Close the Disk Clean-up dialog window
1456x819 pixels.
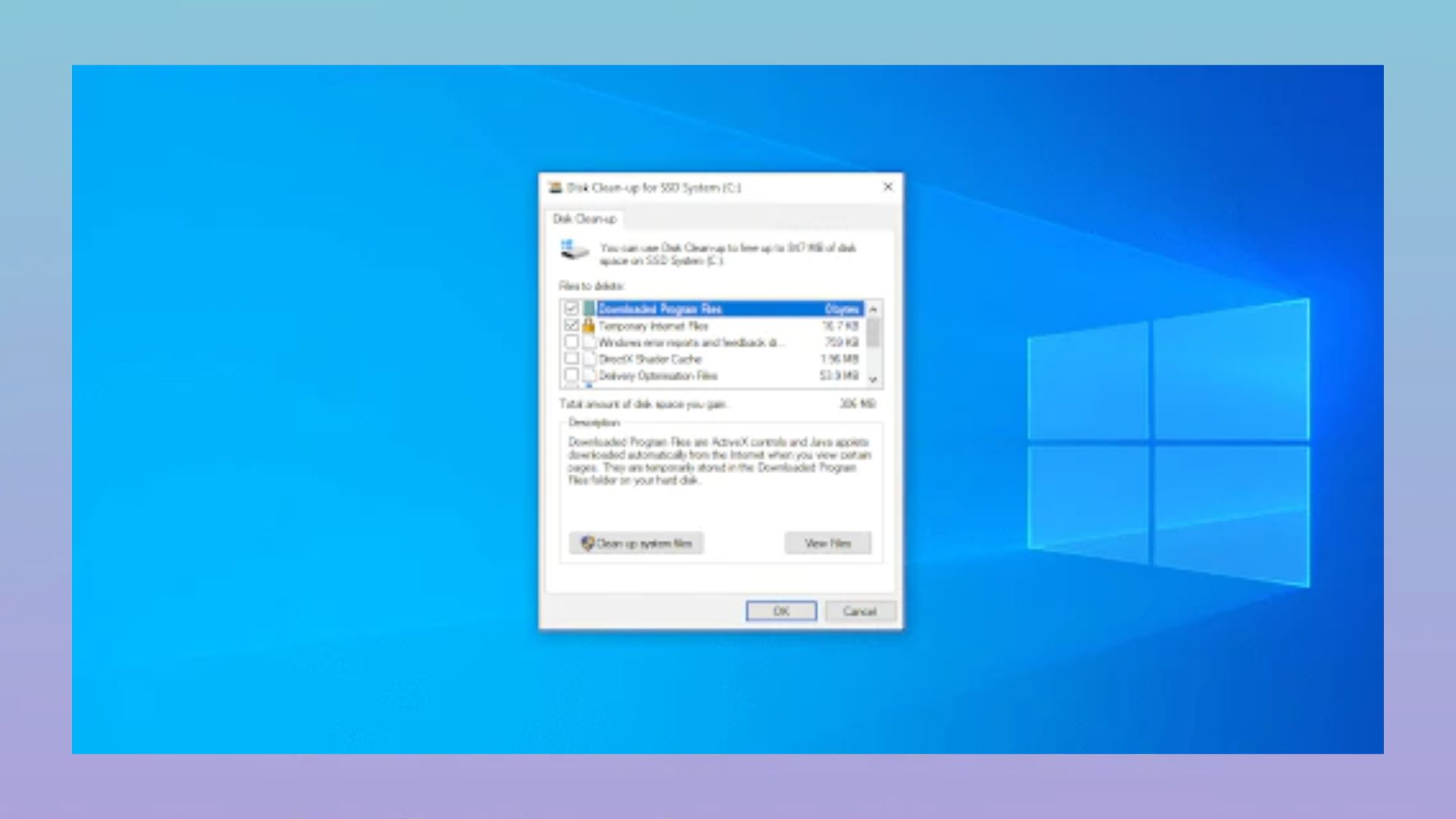888,187
